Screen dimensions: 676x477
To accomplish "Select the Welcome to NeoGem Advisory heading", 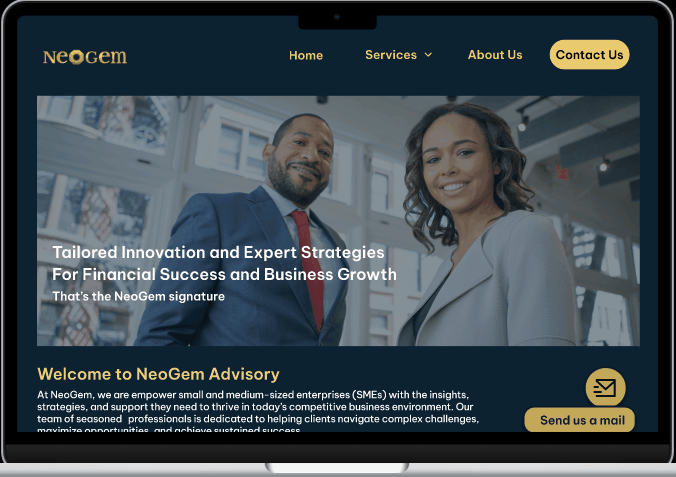I will point(158,374).
